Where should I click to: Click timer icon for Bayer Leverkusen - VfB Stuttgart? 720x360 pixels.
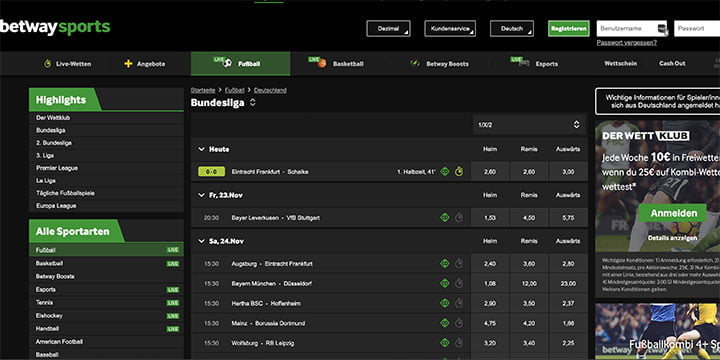click(x=459, y=218)
